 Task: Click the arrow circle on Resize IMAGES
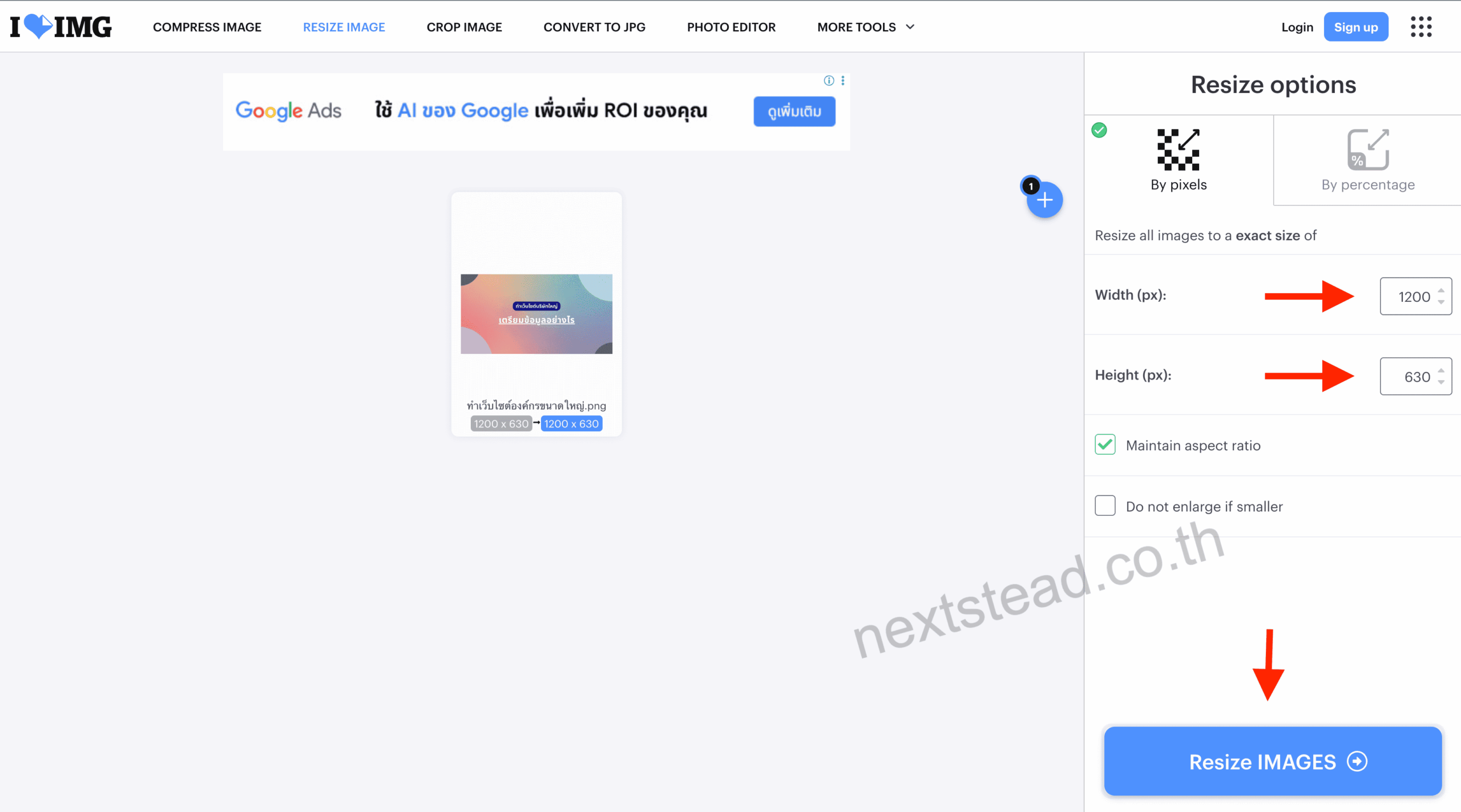1357,761
